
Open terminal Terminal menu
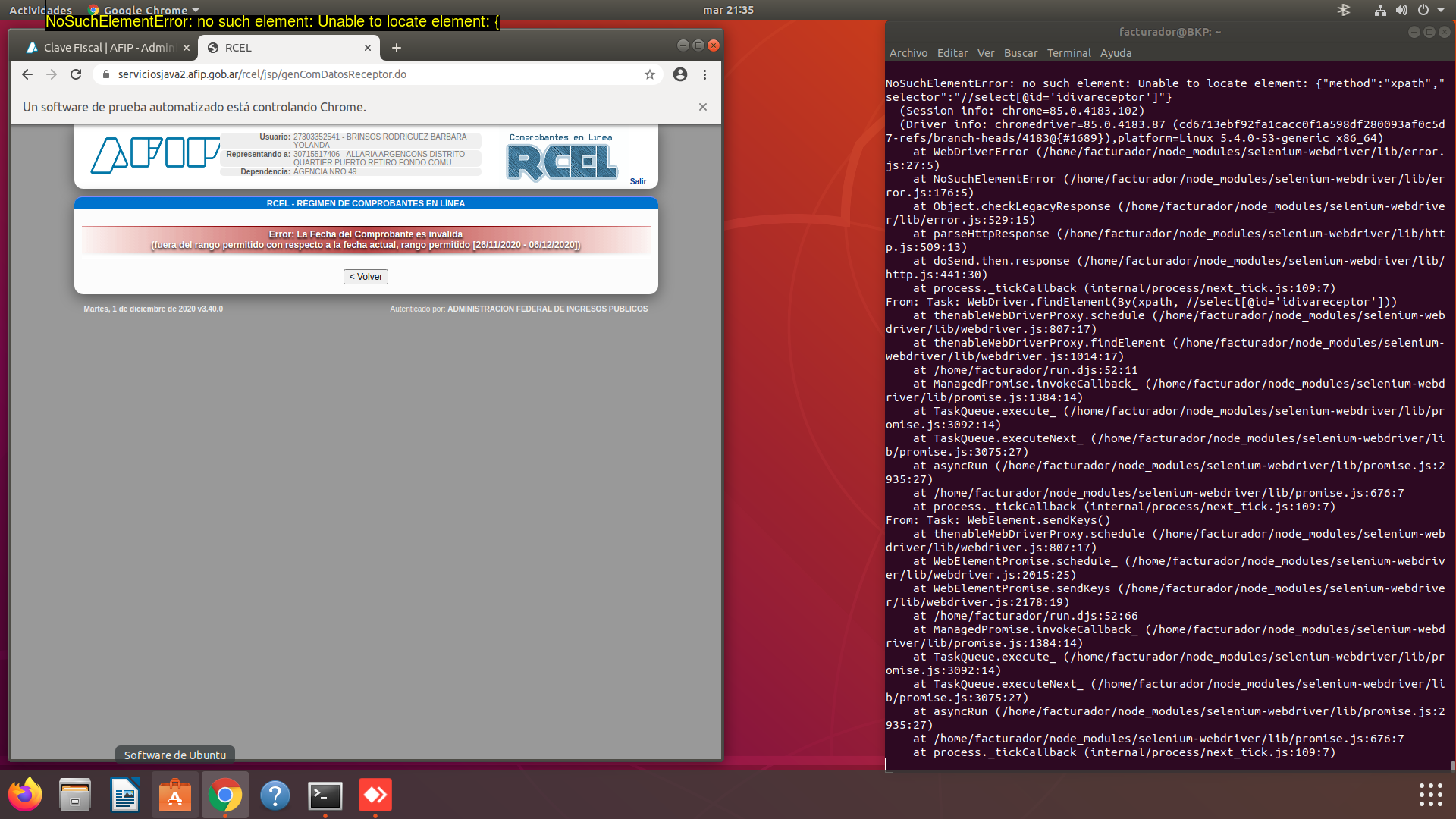coord(1069,53)
